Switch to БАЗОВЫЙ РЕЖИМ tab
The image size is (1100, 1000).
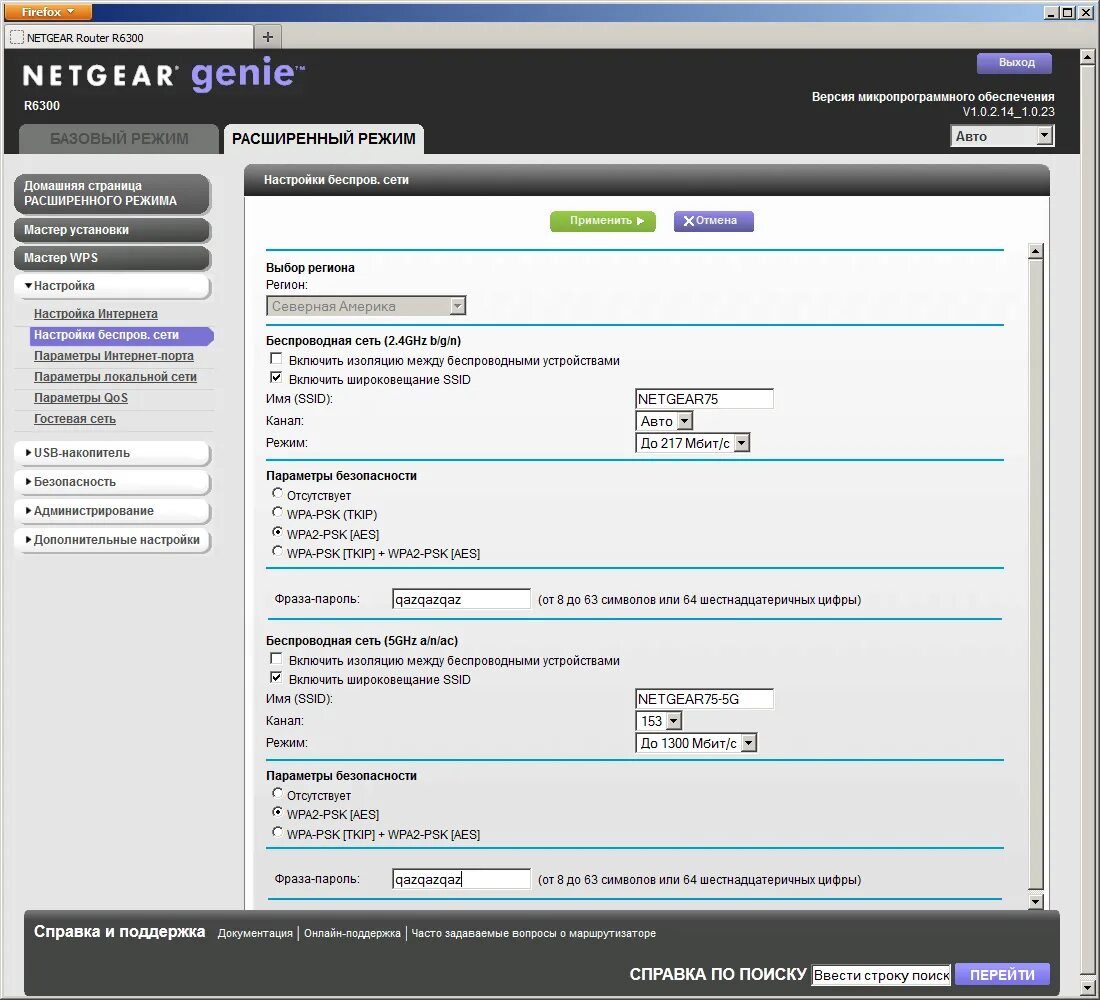coord(119,138)
